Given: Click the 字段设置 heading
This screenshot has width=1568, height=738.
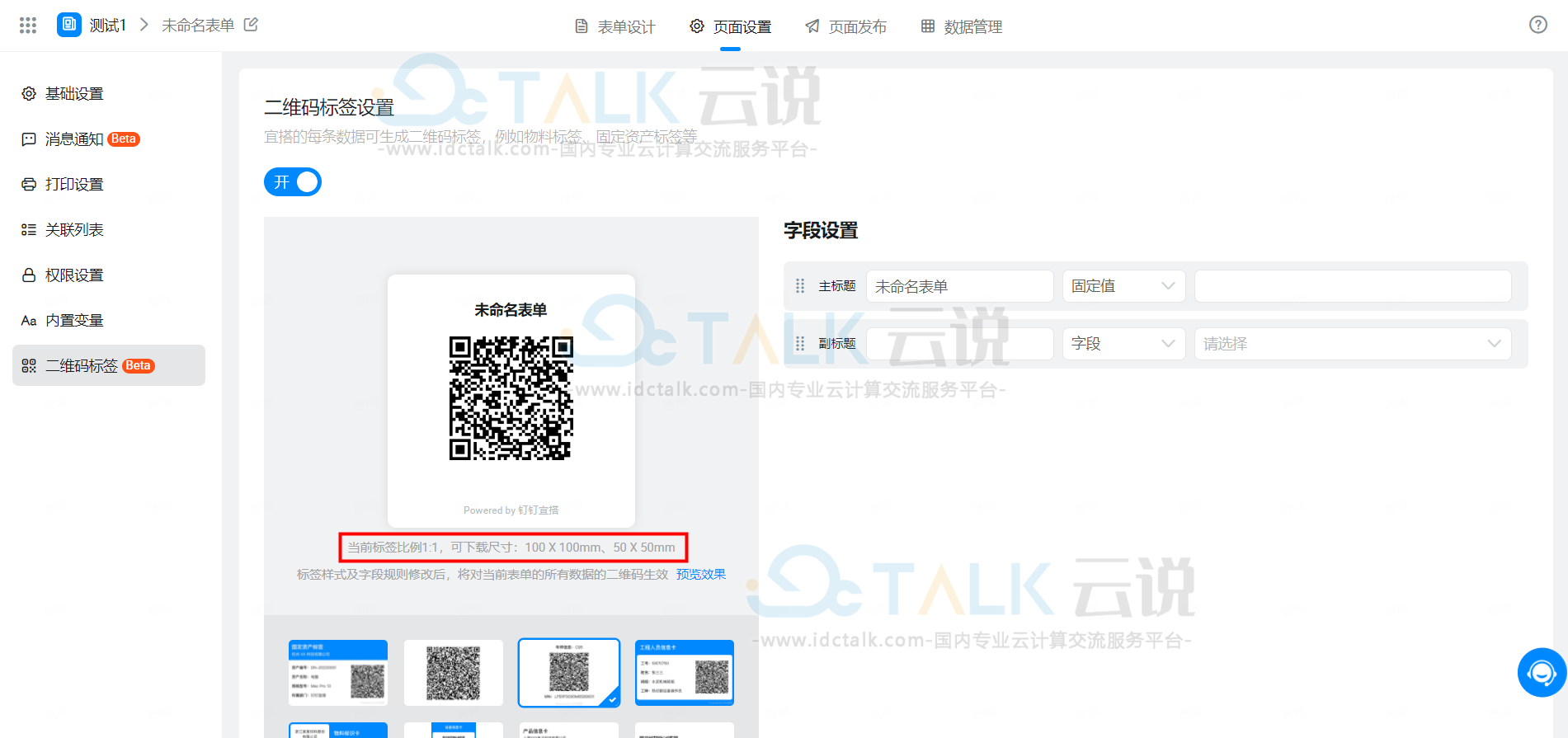Looking at the screenshot, I should 821,231.
